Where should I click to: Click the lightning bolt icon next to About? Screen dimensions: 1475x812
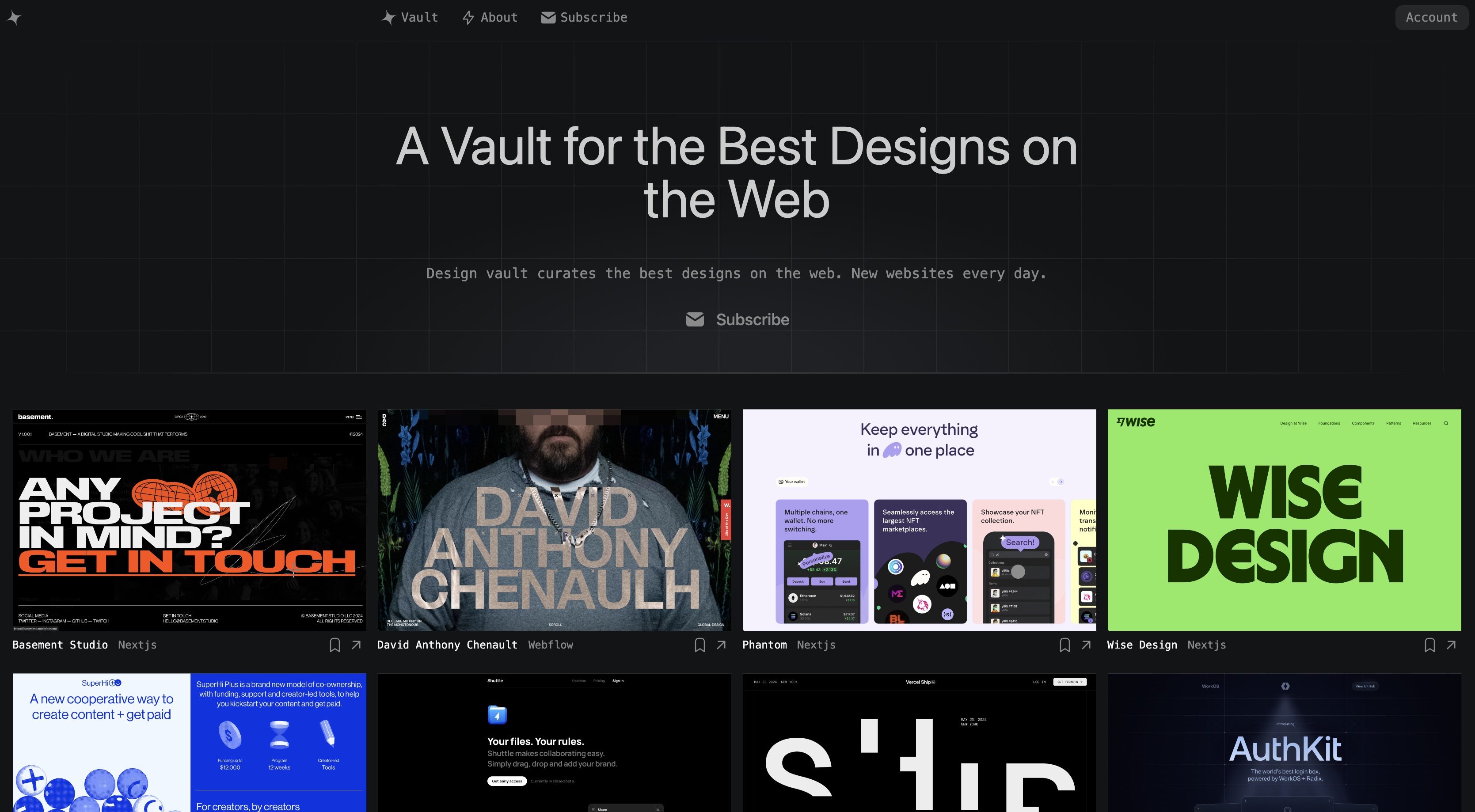[x=469, y=17]
